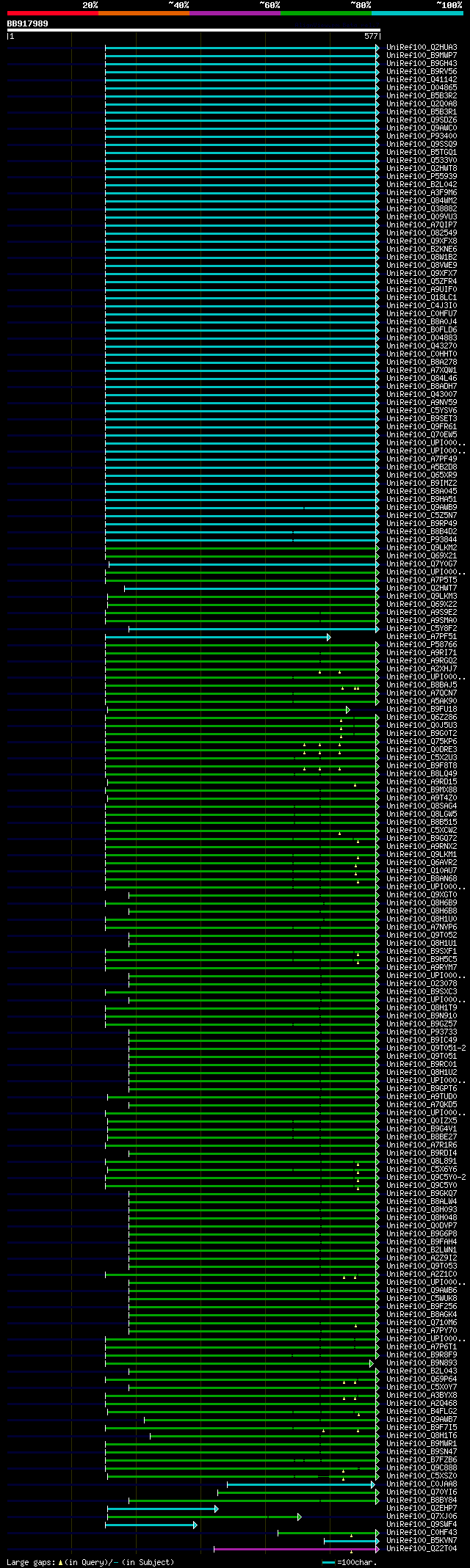Open UniRef100_Q710M6 entry

(x=422, y=1323)
